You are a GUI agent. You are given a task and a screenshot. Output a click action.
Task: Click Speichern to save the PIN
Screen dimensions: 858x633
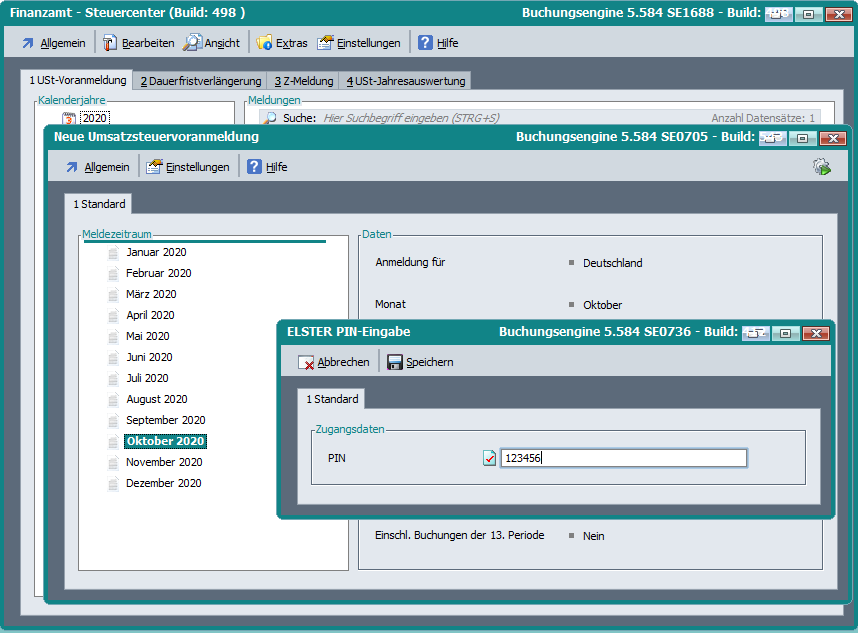(x=420, y=362)
